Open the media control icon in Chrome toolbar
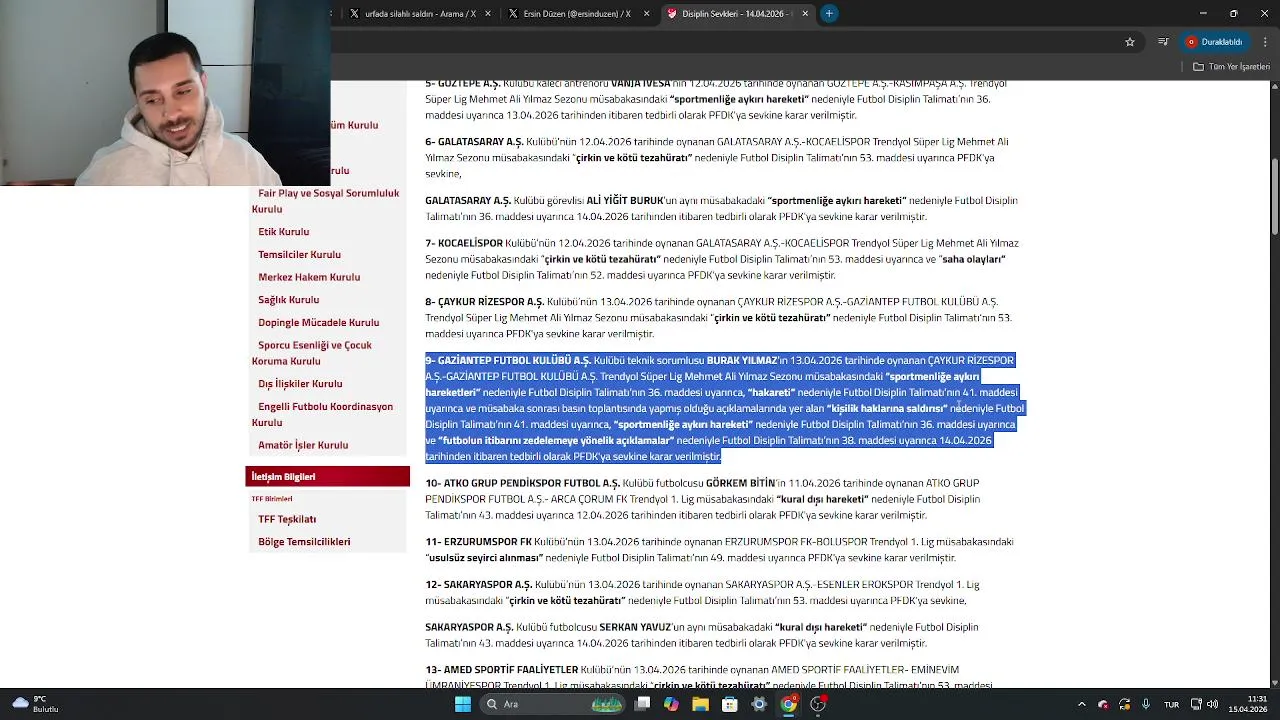Image resolution: width=1280 pixels, height=720 pixels. tap(1163, 42)
